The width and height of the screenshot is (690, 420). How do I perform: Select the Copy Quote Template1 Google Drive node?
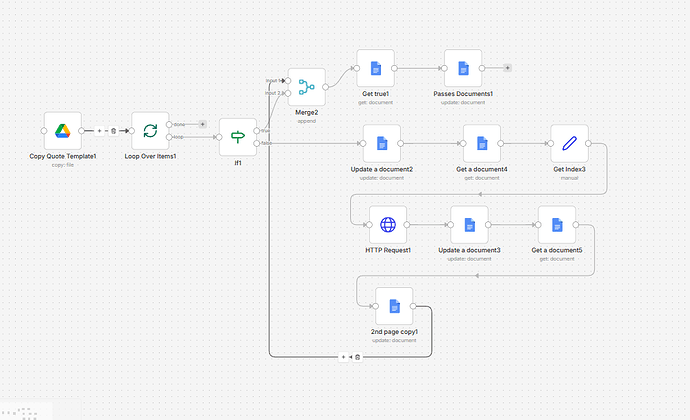(62, 131)
